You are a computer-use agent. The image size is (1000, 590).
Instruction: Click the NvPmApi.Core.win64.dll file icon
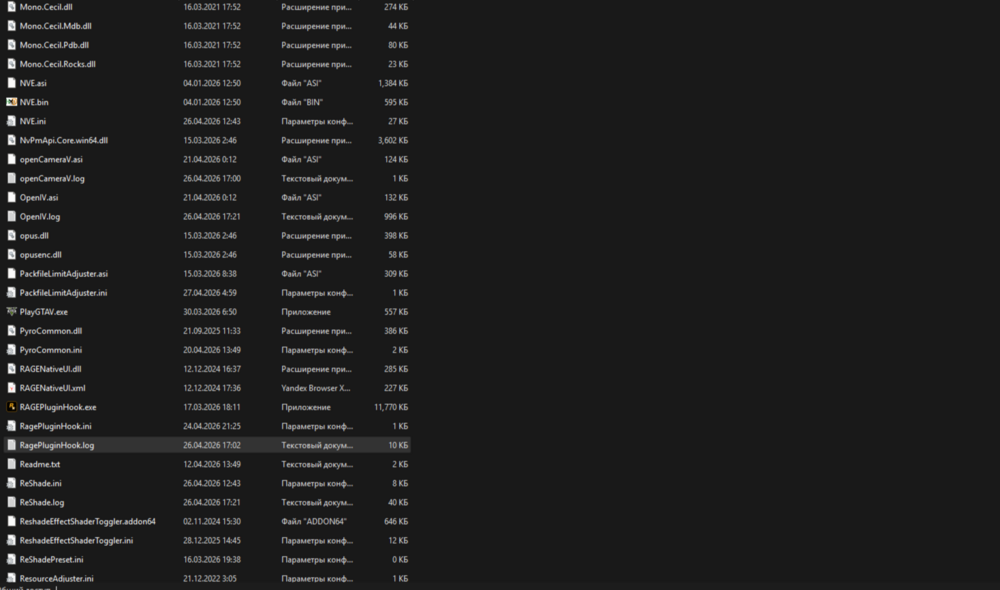pos(11,140)
